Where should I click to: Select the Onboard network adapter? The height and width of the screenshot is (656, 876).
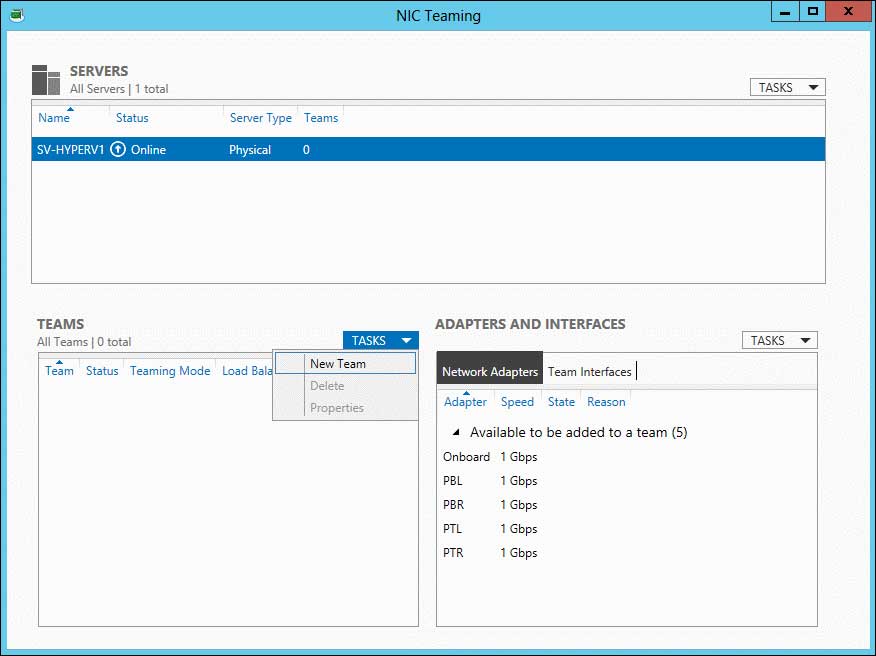[x=467, y=457]
